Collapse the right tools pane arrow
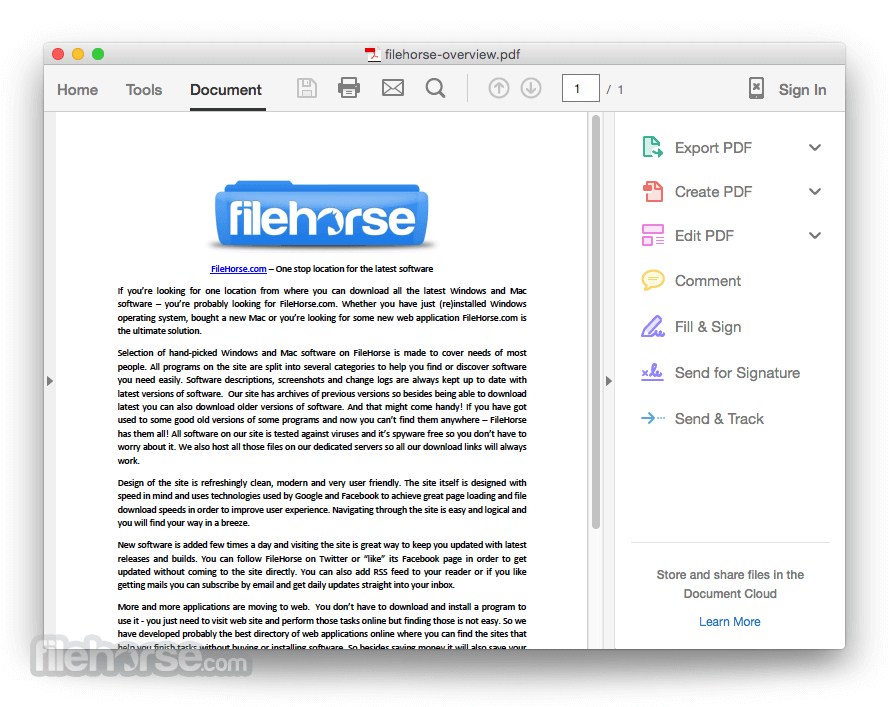The image size is (891, 707). (x=609, y=381)
